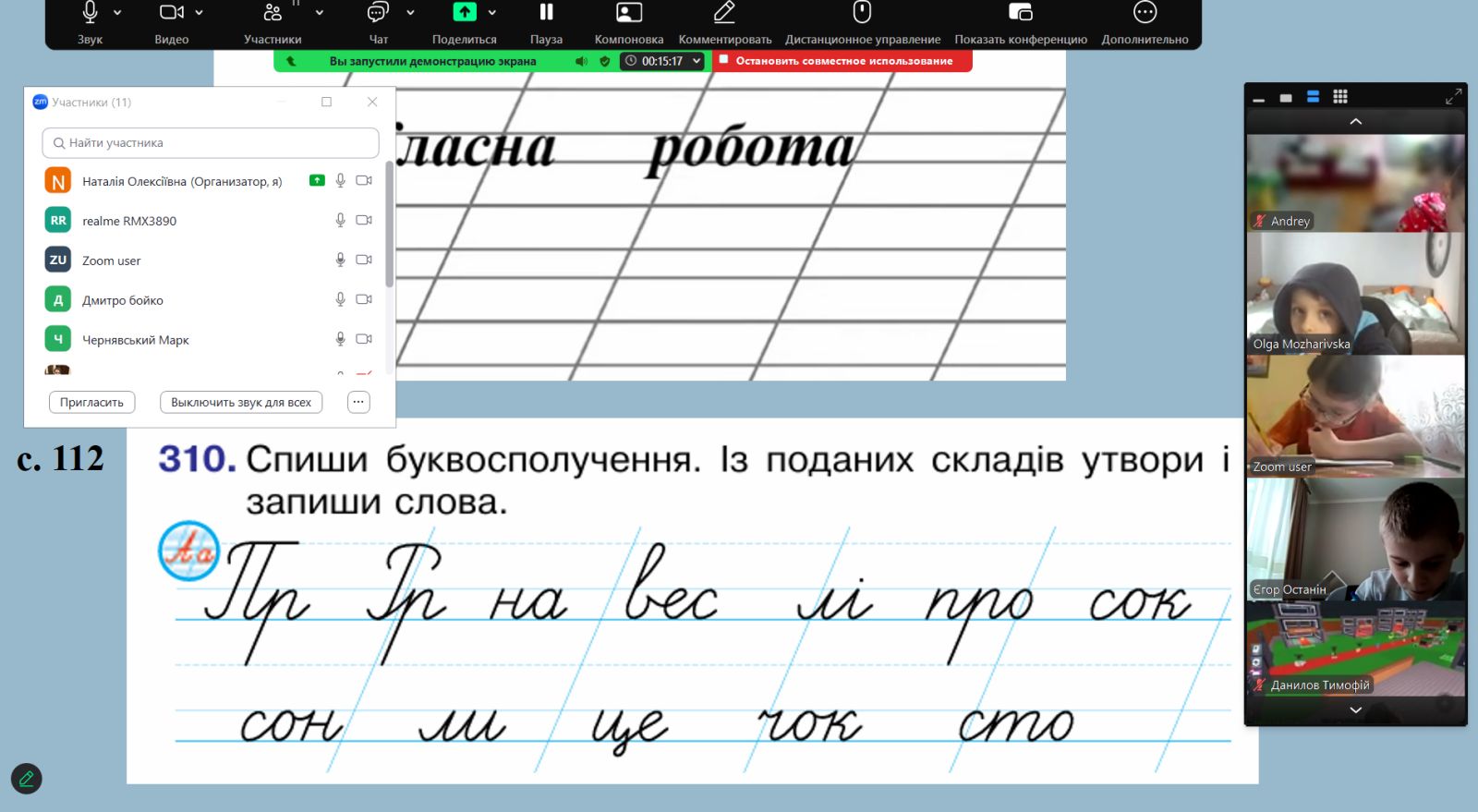The width and height of the screenshot is (1478, 812).
Task: Toggle camera for Дмитро бойко
Action: [364, 299]
